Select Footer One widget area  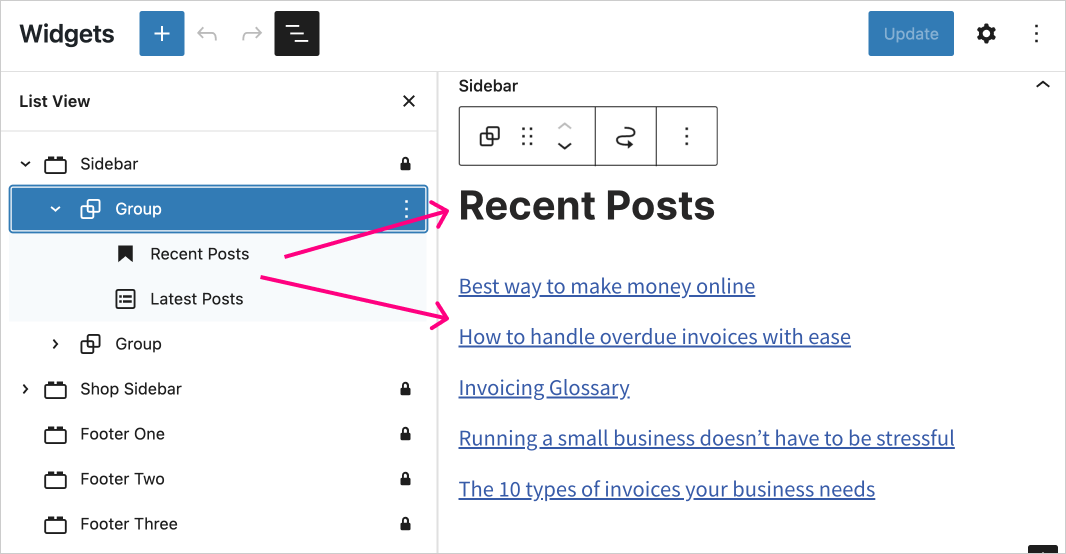[x=122, y=434]
